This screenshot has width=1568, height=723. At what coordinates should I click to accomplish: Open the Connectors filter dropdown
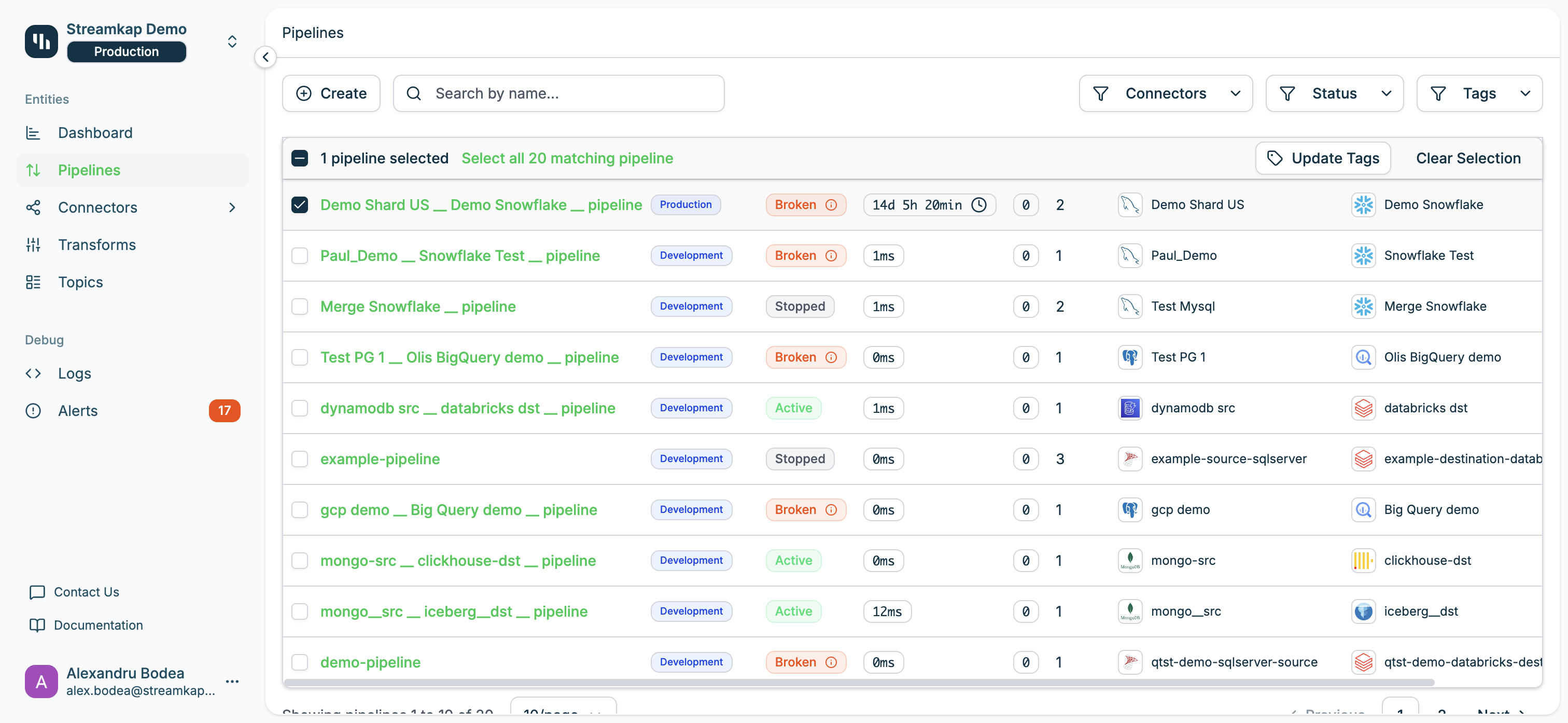coord(1165,93)
